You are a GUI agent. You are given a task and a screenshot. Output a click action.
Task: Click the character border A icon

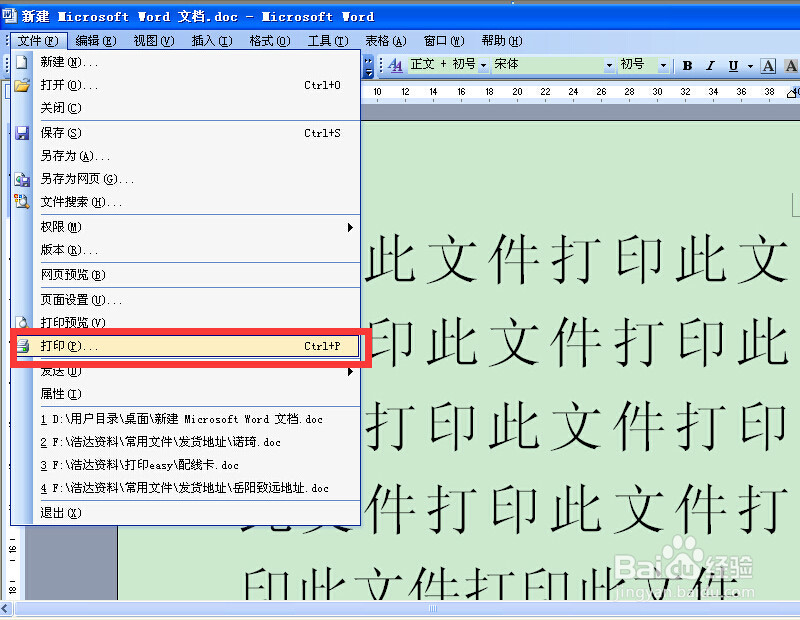click(x=768, y=65)
